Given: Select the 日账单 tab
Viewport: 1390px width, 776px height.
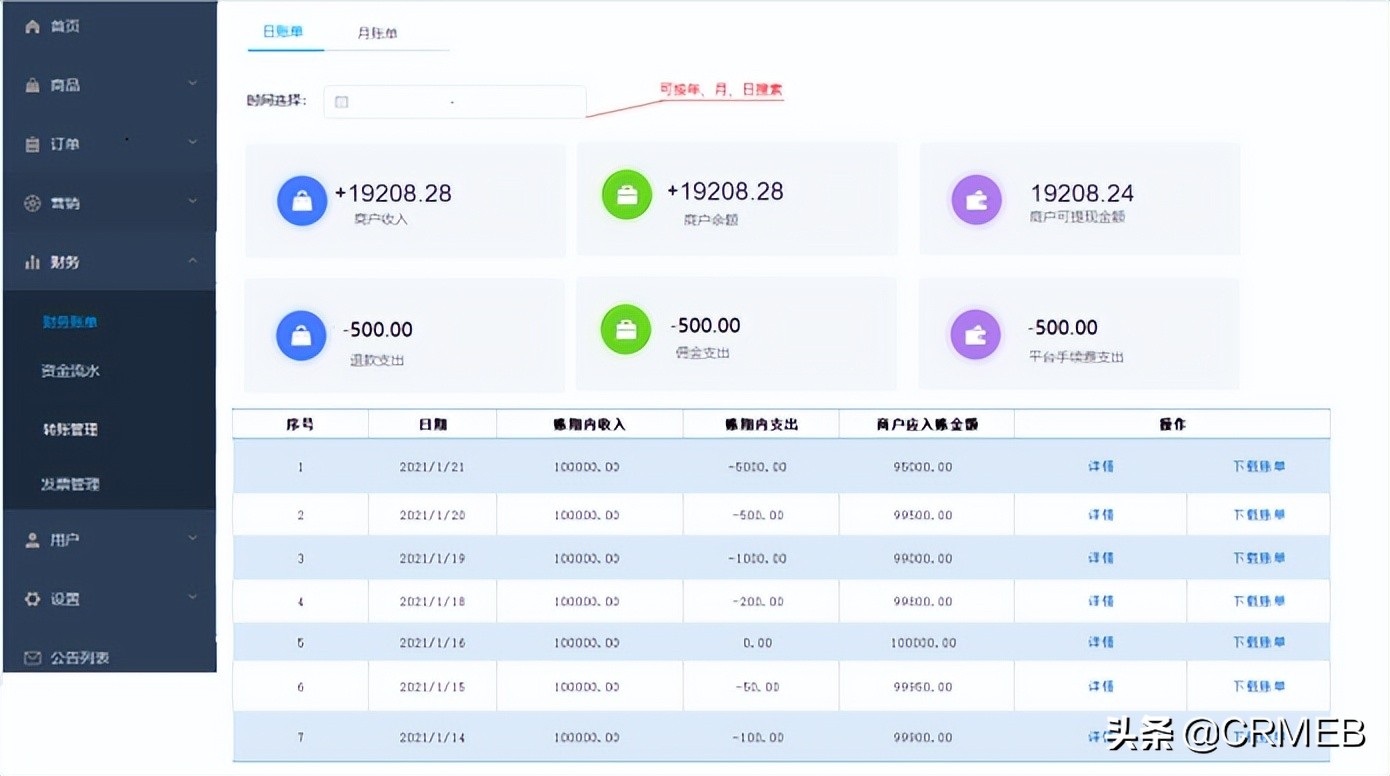Looking at the screenshot, I should [x=285, y=31].
